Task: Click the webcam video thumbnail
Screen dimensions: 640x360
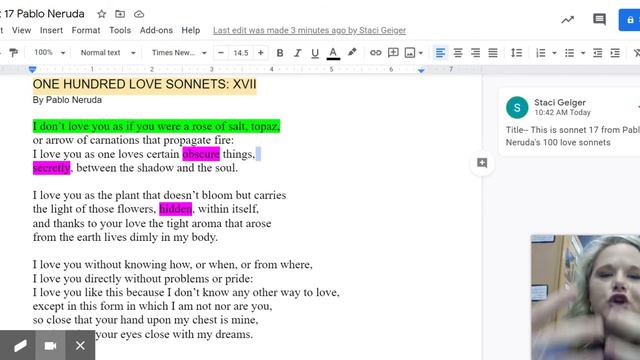Action: coord(585,297)
